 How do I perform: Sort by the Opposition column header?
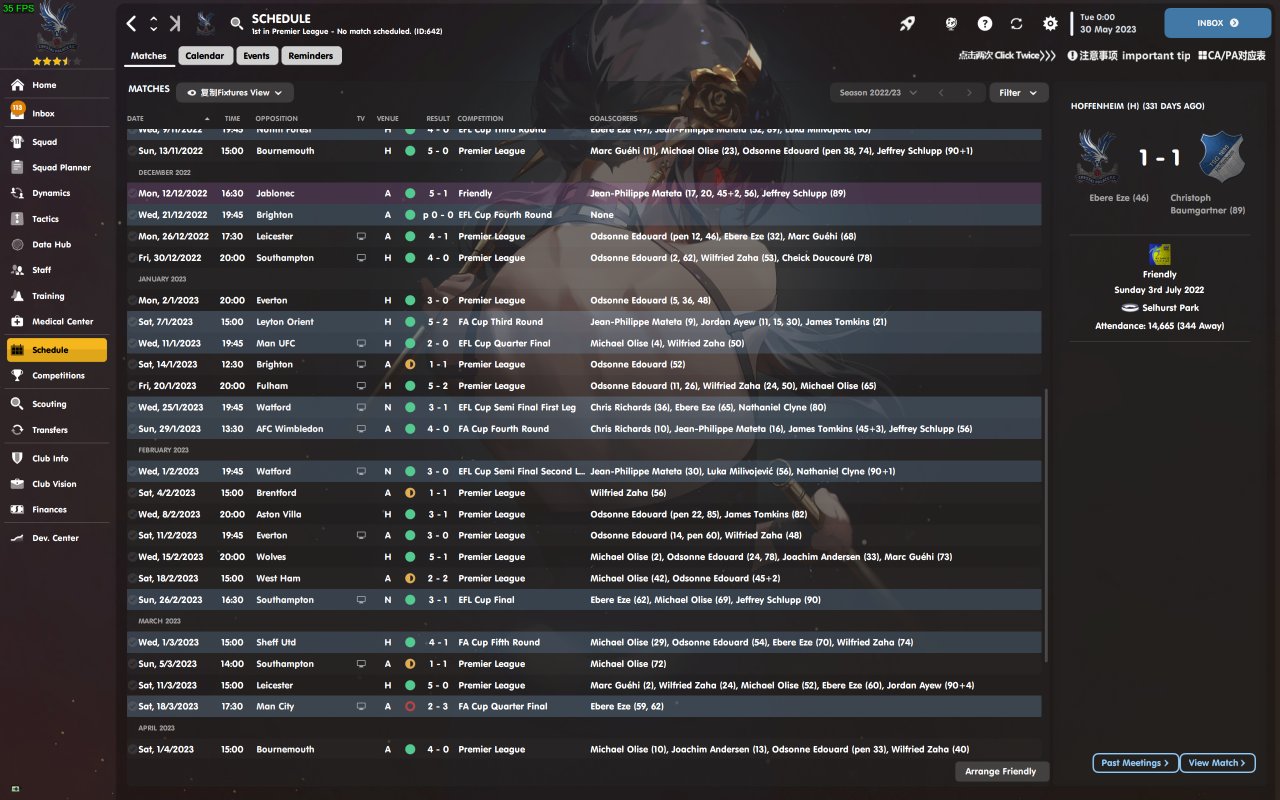click(277, 119)
